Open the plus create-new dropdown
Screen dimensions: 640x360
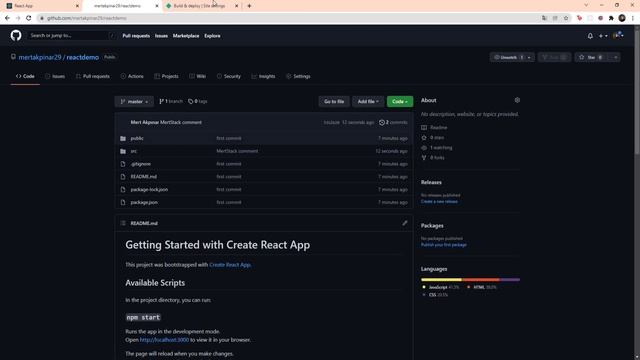coord(603,36)
